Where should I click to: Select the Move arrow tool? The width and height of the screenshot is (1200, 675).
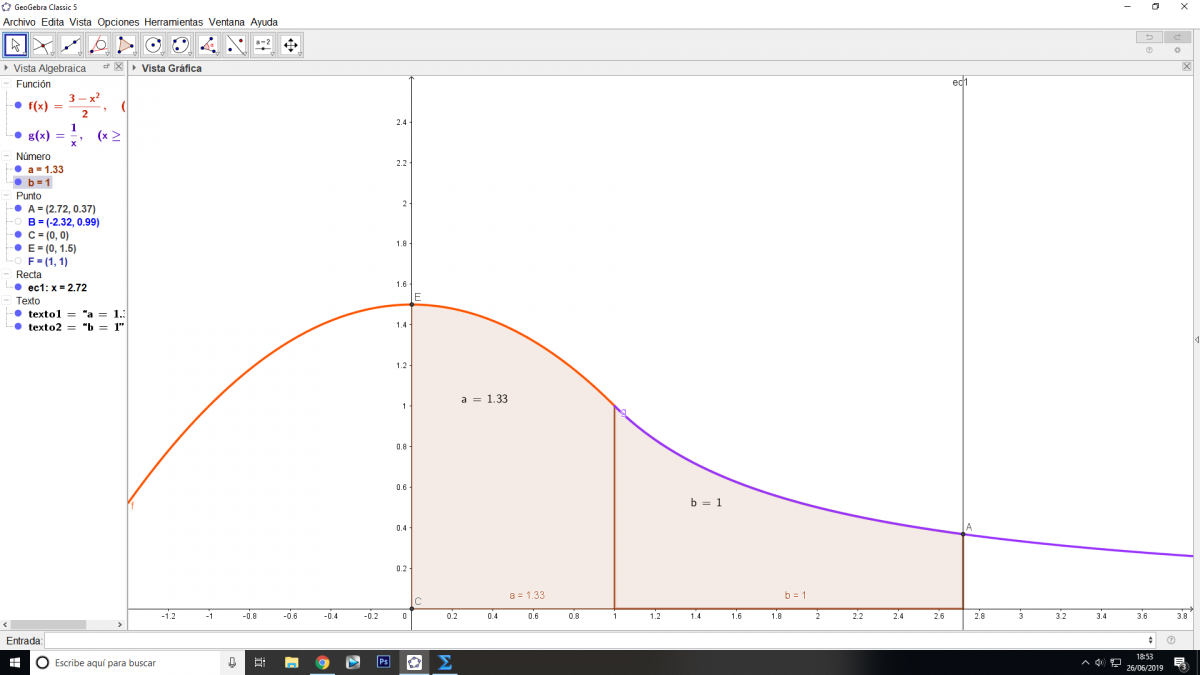(16, 45)
